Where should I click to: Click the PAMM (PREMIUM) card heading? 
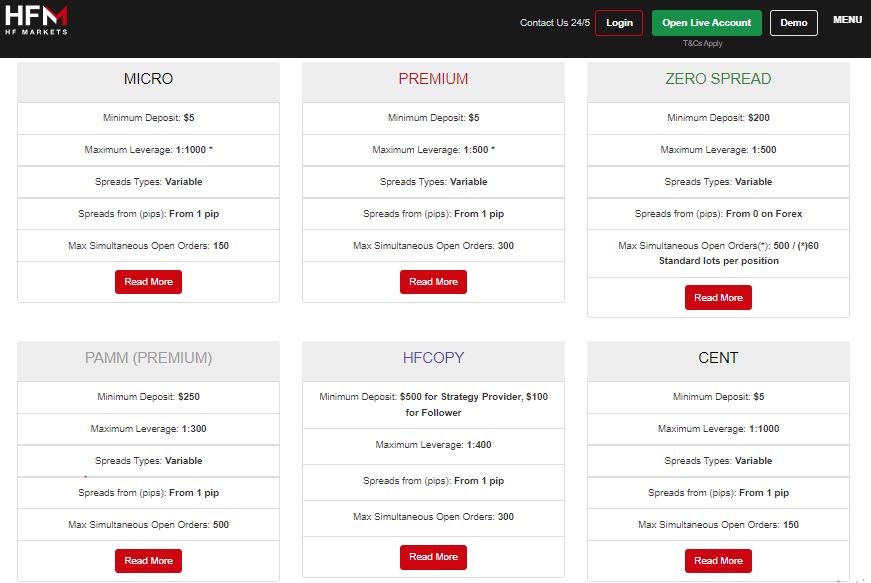[148, 358]
